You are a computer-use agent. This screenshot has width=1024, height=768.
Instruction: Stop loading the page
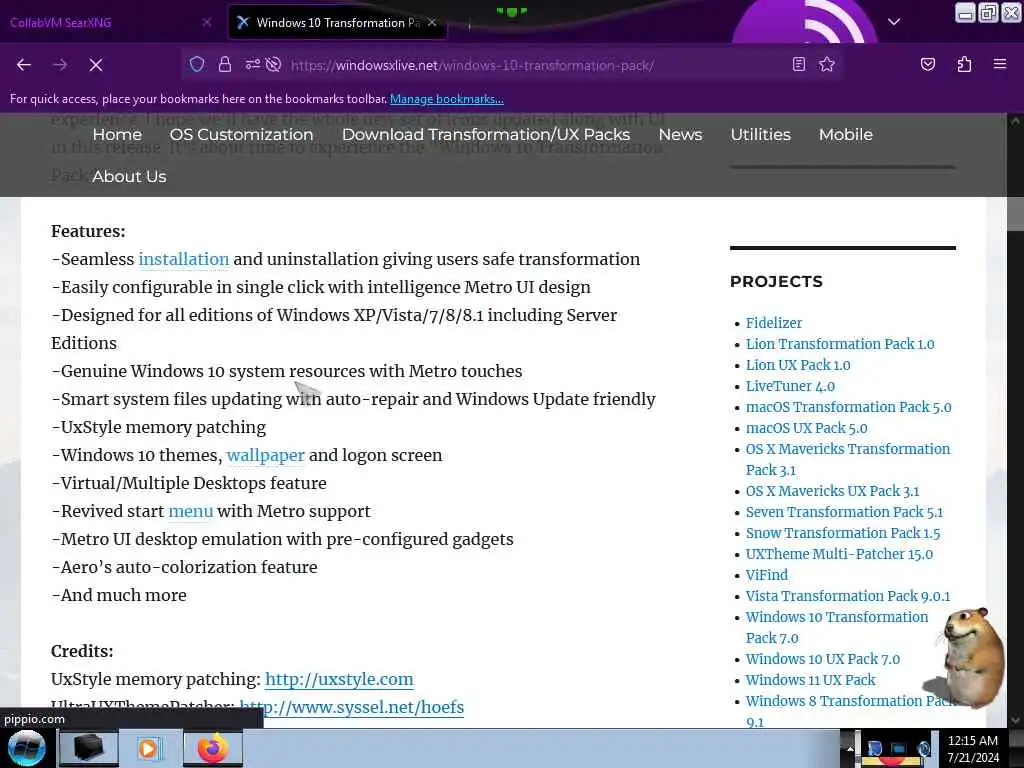click(96, 65)
